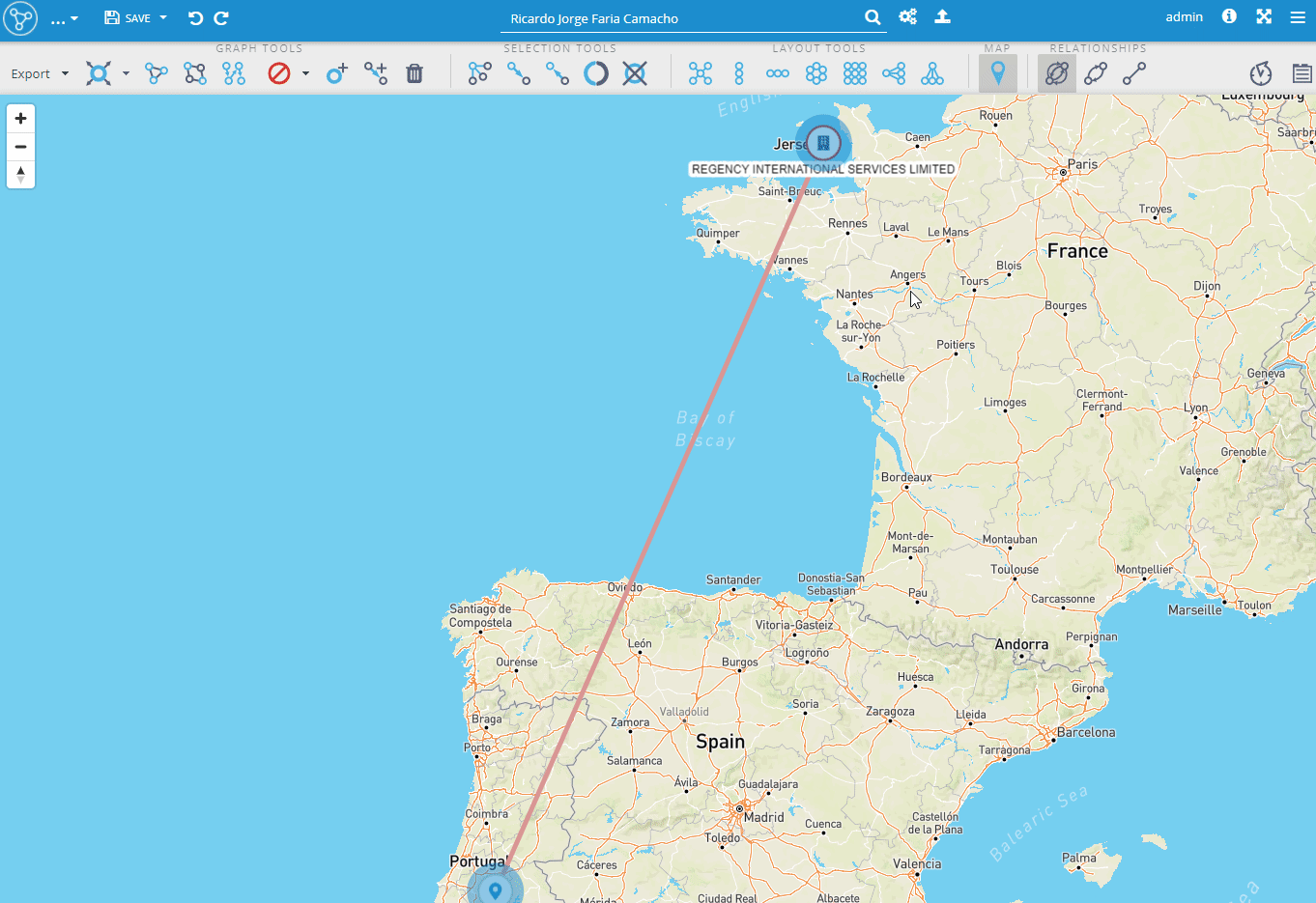This screenshot has width=1316, height=903.
Task: Toggle the Map view pin button
Action: click(998, 73)
